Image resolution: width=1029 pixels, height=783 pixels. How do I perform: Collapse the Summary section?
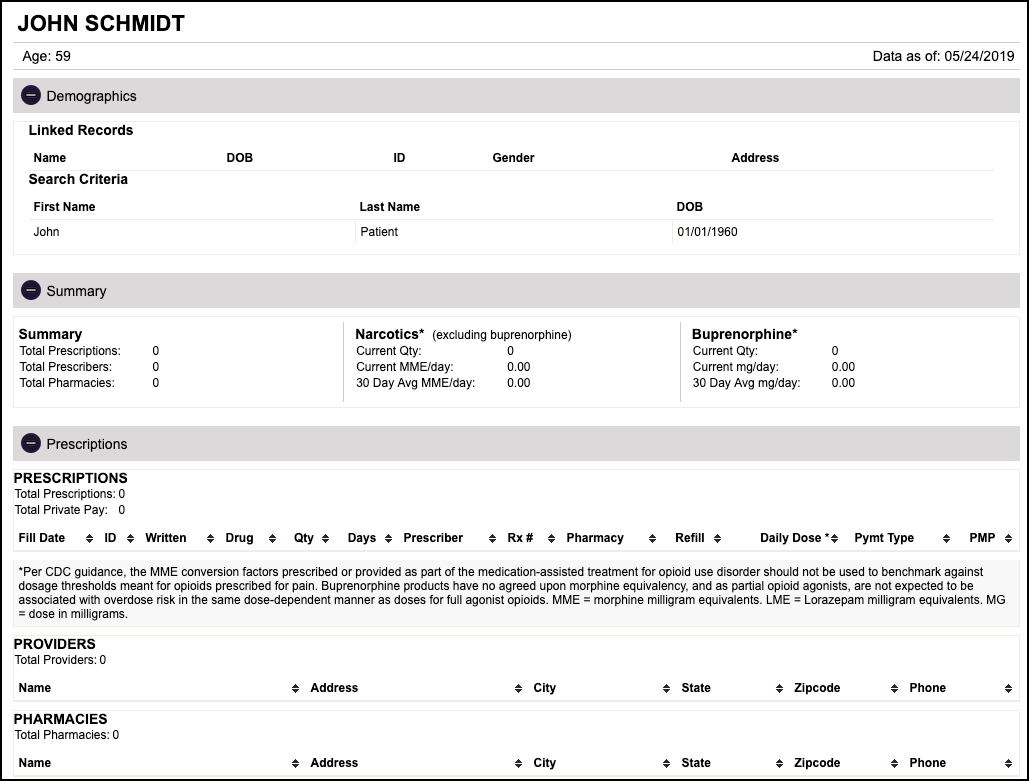[31, 290]
